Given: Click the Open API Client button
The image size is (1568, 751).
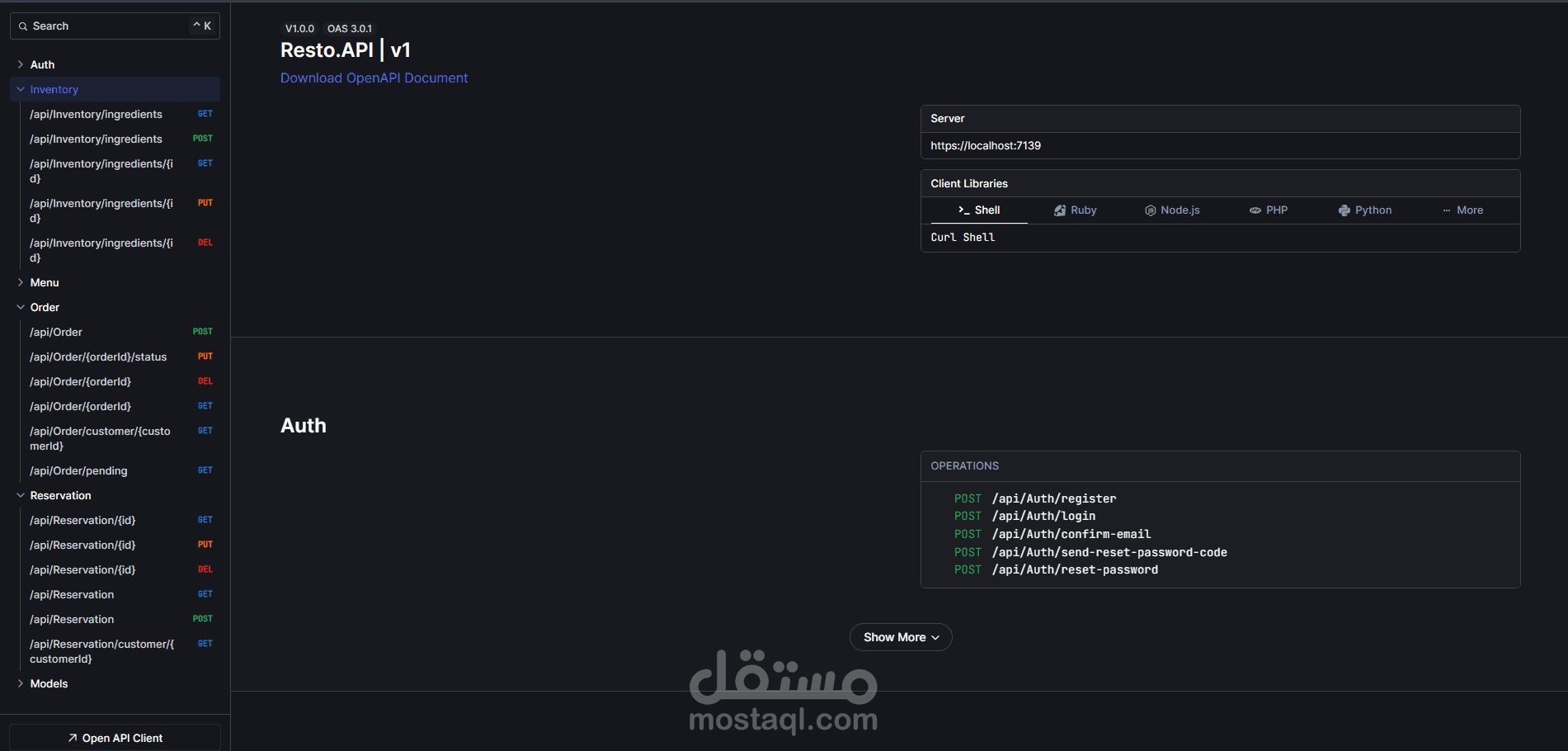Looking at the screenshot, I should 115,738.
